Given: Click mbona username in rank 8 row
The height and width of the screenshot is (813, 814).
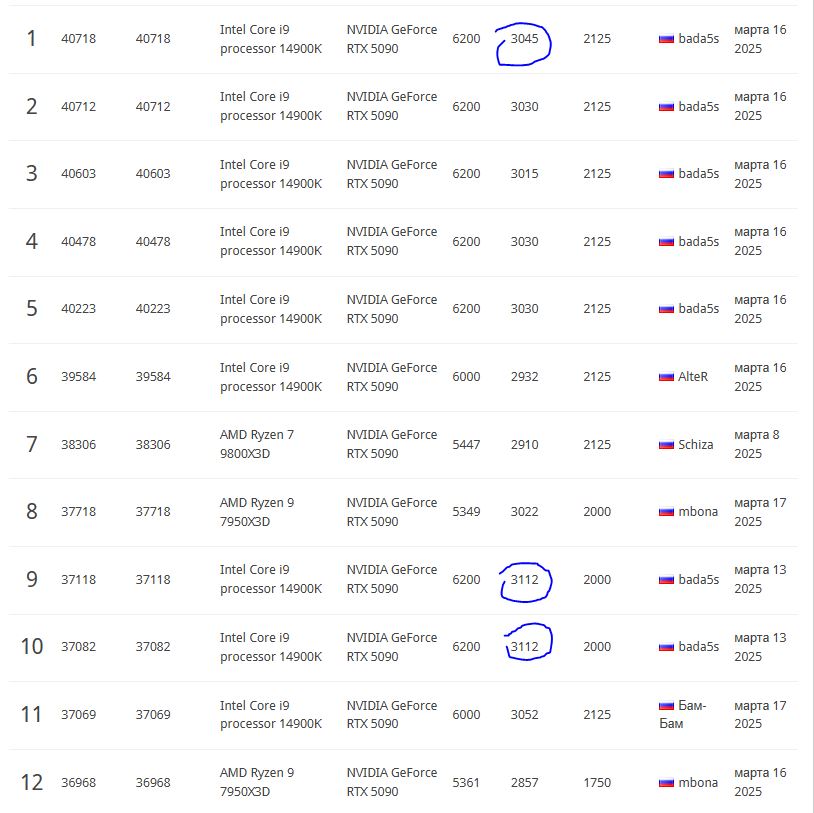Looking at the screenshot, I should [698, 512].
